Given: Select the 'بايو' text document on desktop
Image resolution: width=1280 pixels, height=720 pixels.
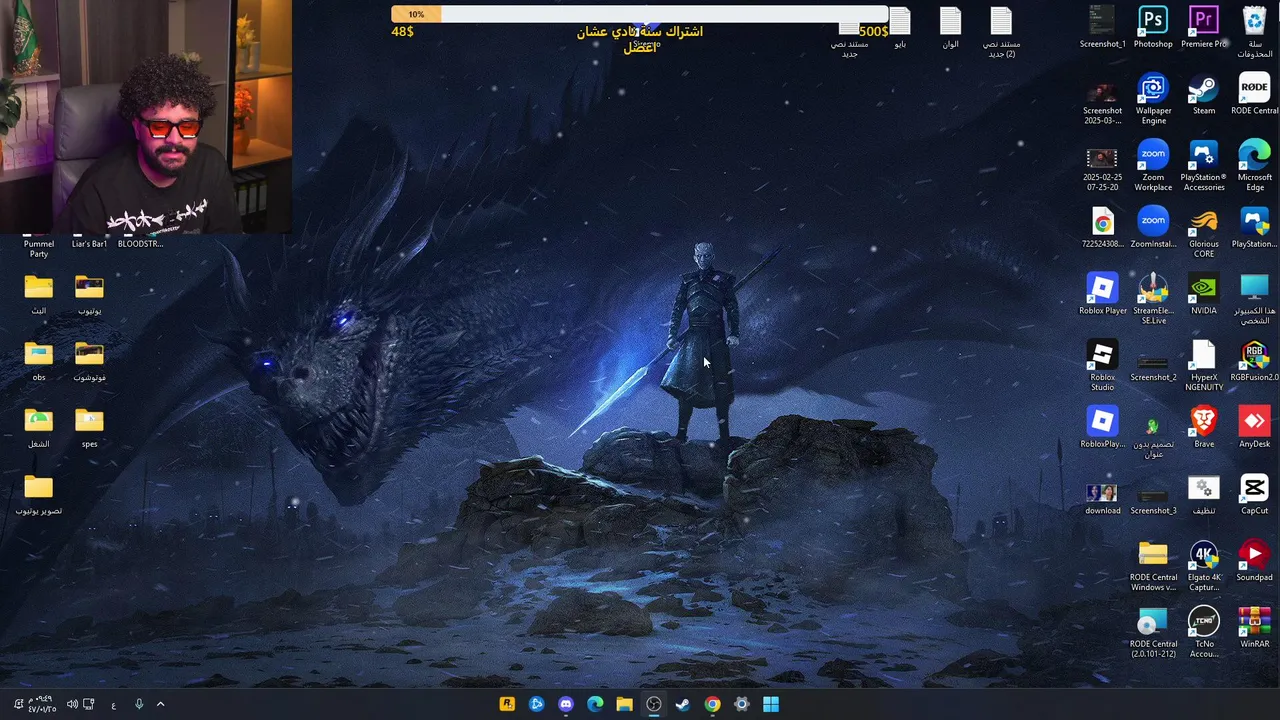Looking at the screenshot, I should (900, 27).
